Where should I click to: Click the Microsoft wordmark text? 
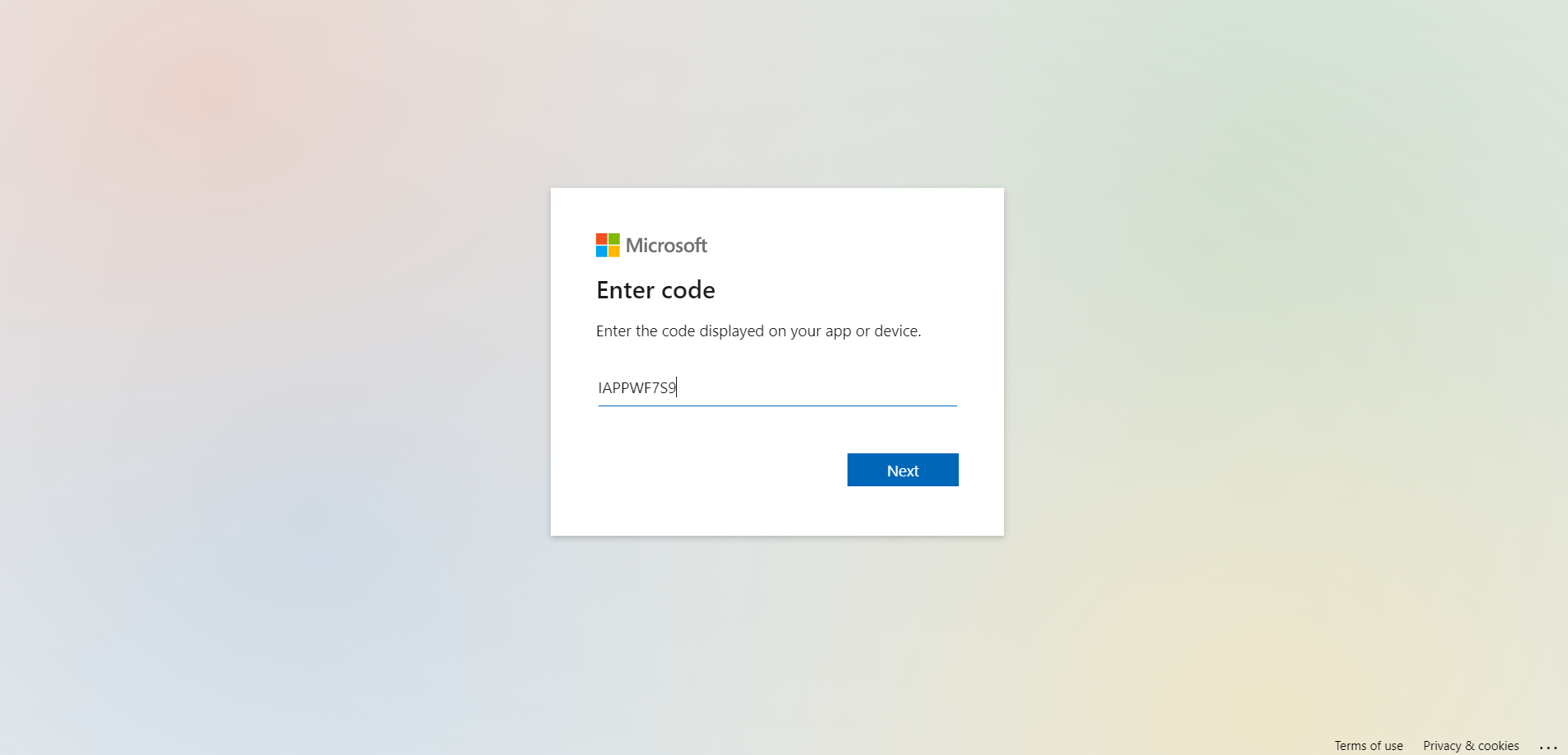click(666, 246)
